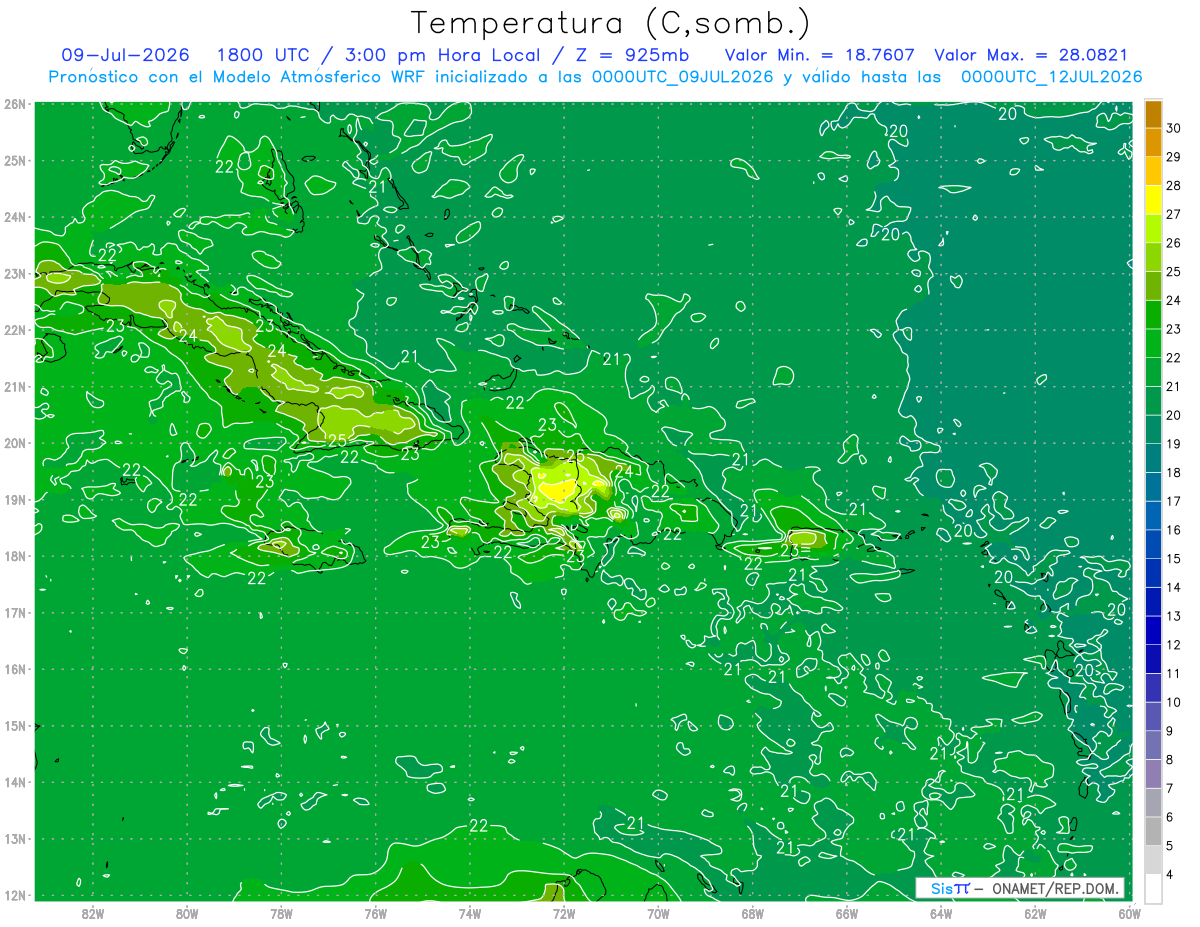The image size is (1200, 927).
Task: Click the '74W' longitude axis label
Action: click(x=470, y=913)
